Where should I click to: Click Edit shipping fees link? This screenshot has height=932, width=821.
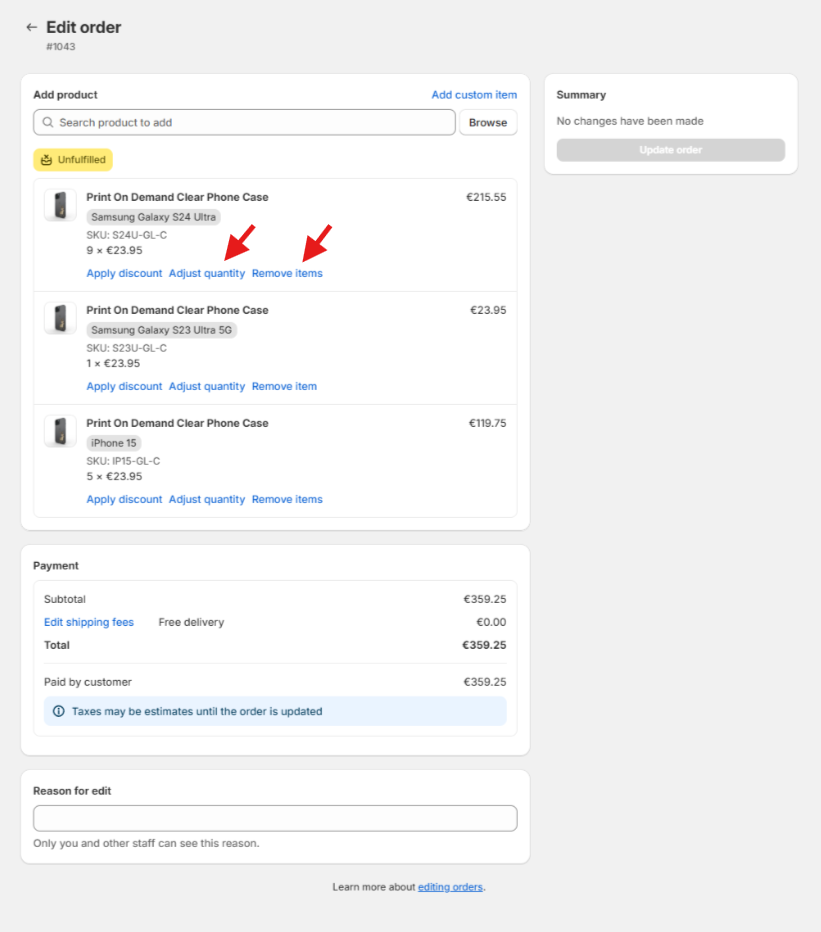pyautogui.click(x=89, y=623)
